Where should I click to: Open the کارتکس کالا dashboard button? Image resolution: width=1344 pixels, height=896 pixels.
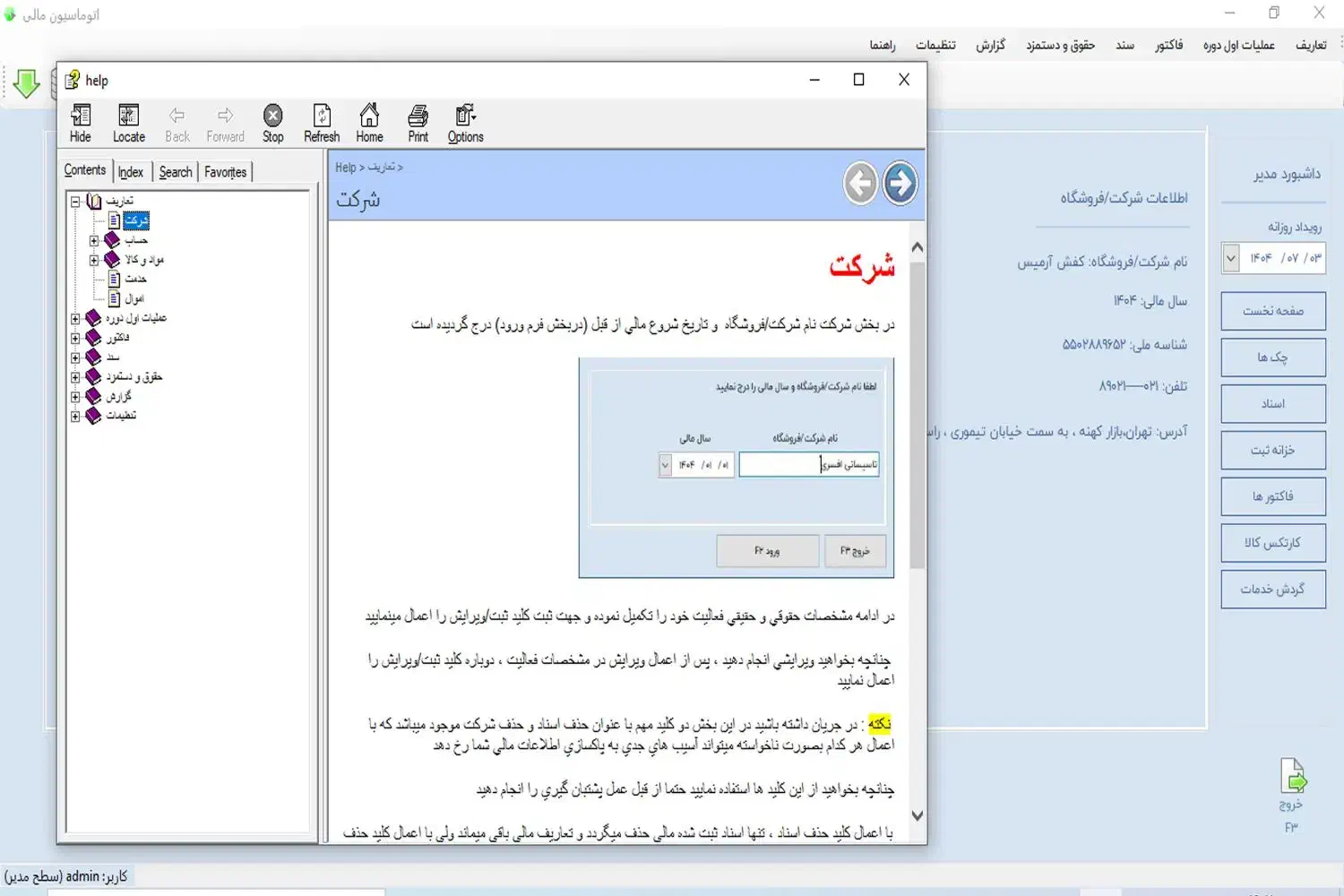[1272, 543]
